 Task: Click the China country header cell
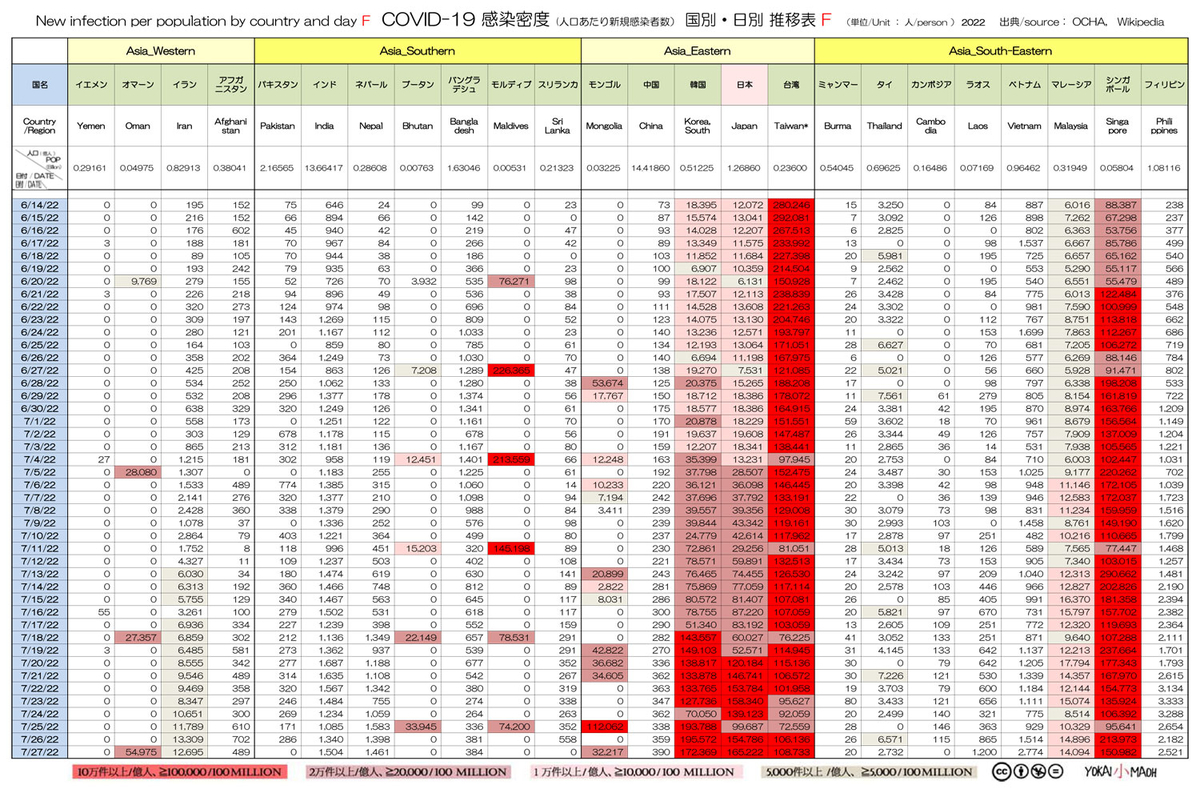pos(651,127)
